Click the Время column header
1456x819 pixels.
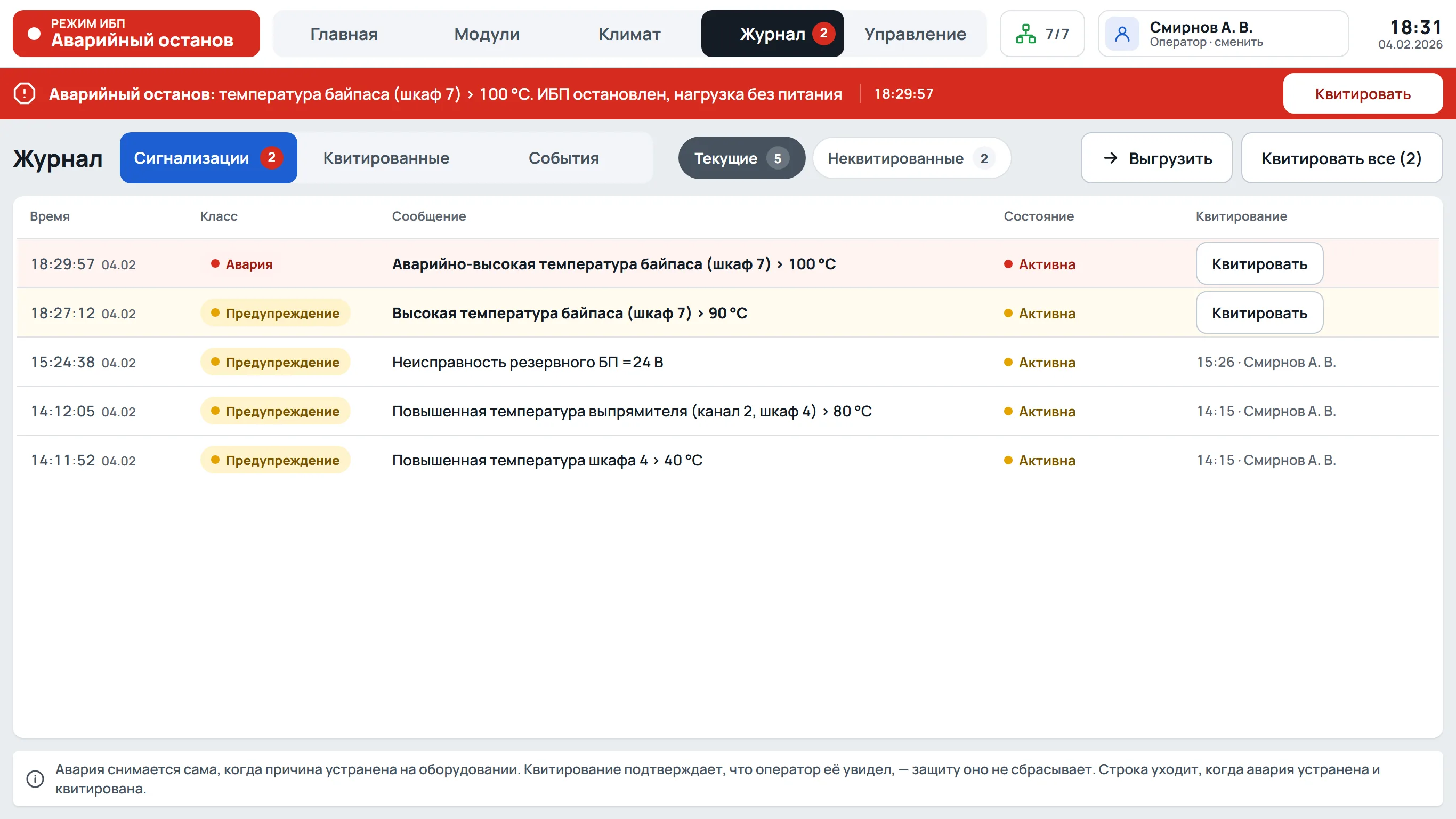tap(50, 216)
